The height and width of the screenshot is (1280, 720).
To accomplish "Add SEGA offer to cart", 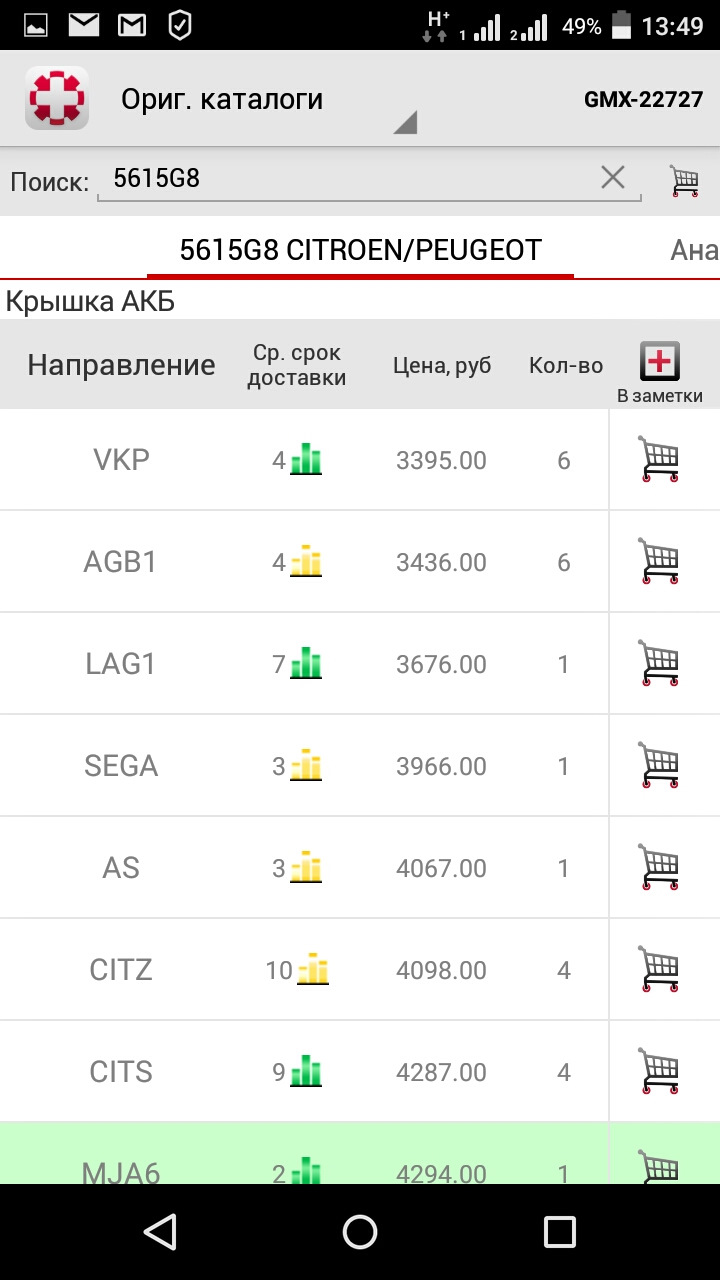I will [659, 766].
